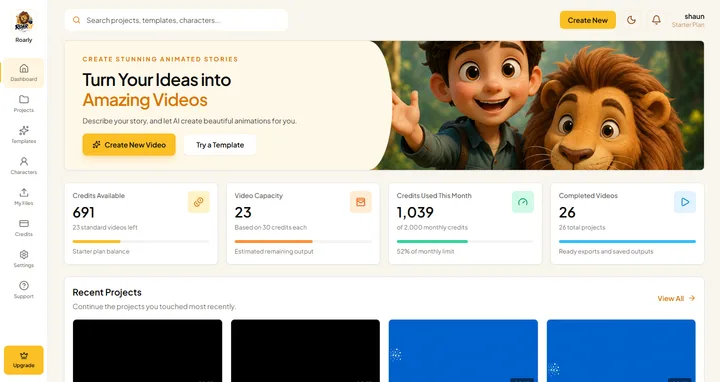Viewport: 720px width, 382px height.
Task: Click 'Based on 30 credits each' text
Action: pyautogui.click(x=271, y=227)
